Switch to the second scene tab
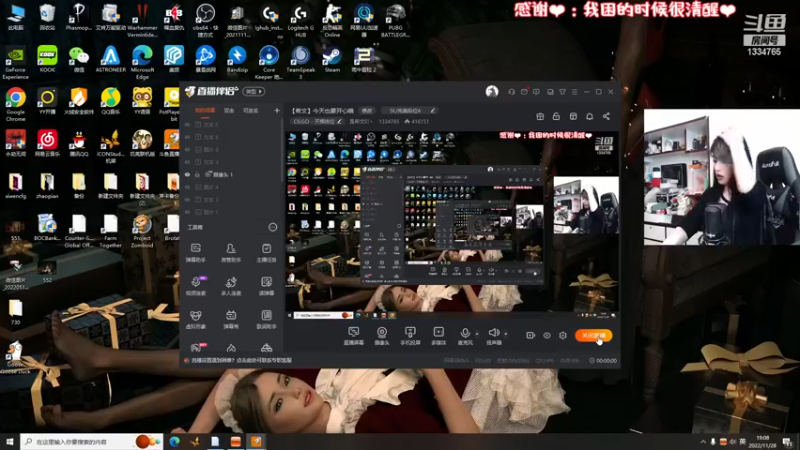The width and height of the screenshot is (800, 450). (x=229, y=110)
